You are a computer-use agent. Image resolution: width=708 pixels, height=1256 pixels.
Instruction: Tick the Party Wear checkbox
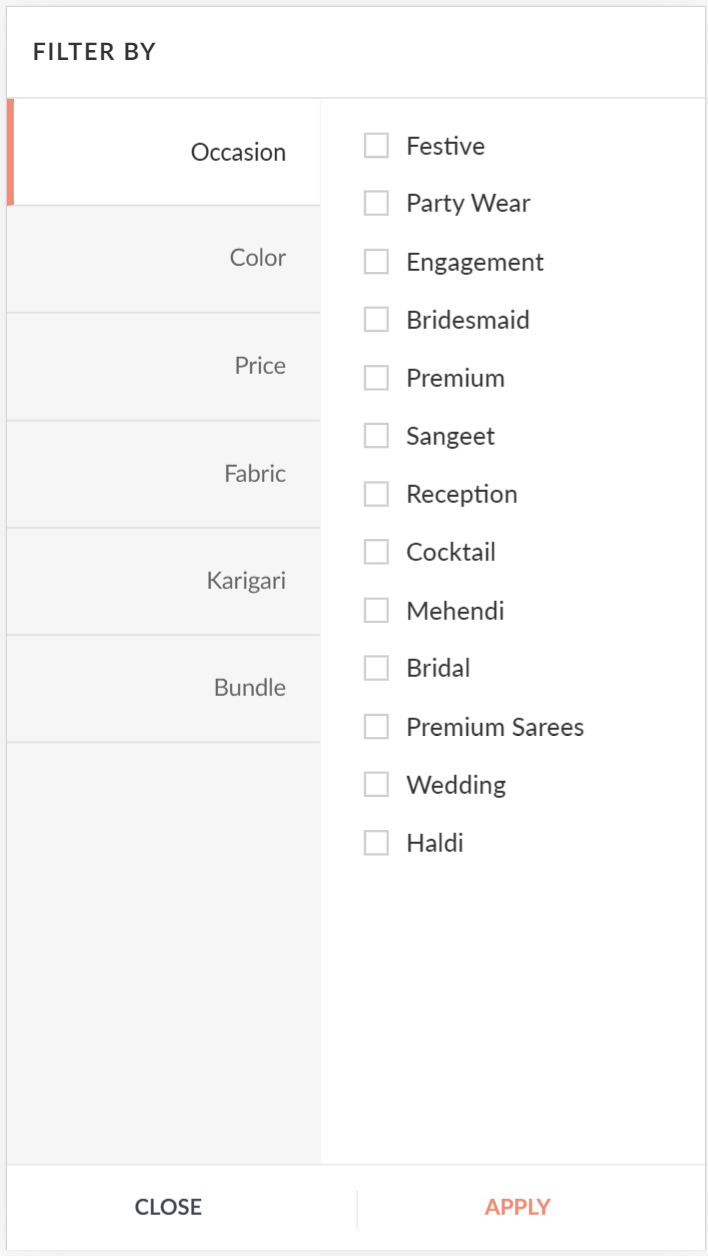point(376,204)
